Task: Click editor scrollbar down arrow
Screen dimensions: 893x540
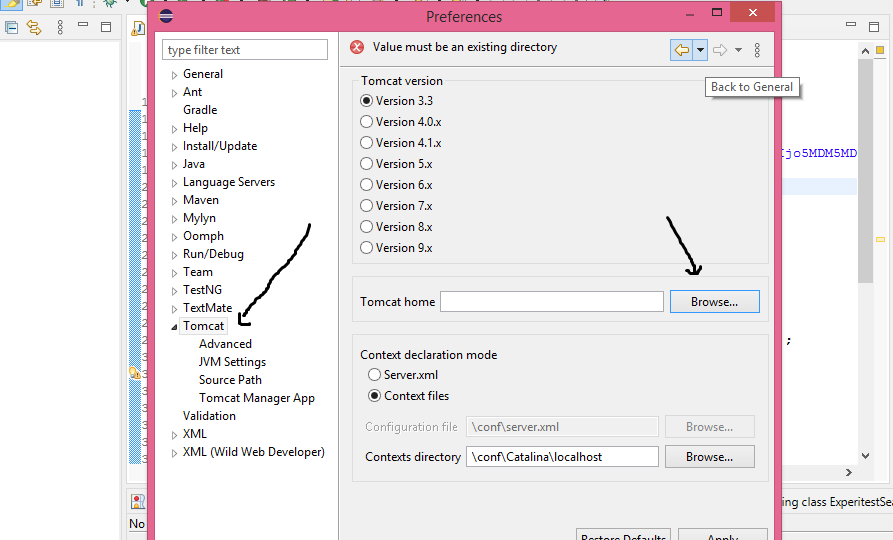Action: coord(865,456)
